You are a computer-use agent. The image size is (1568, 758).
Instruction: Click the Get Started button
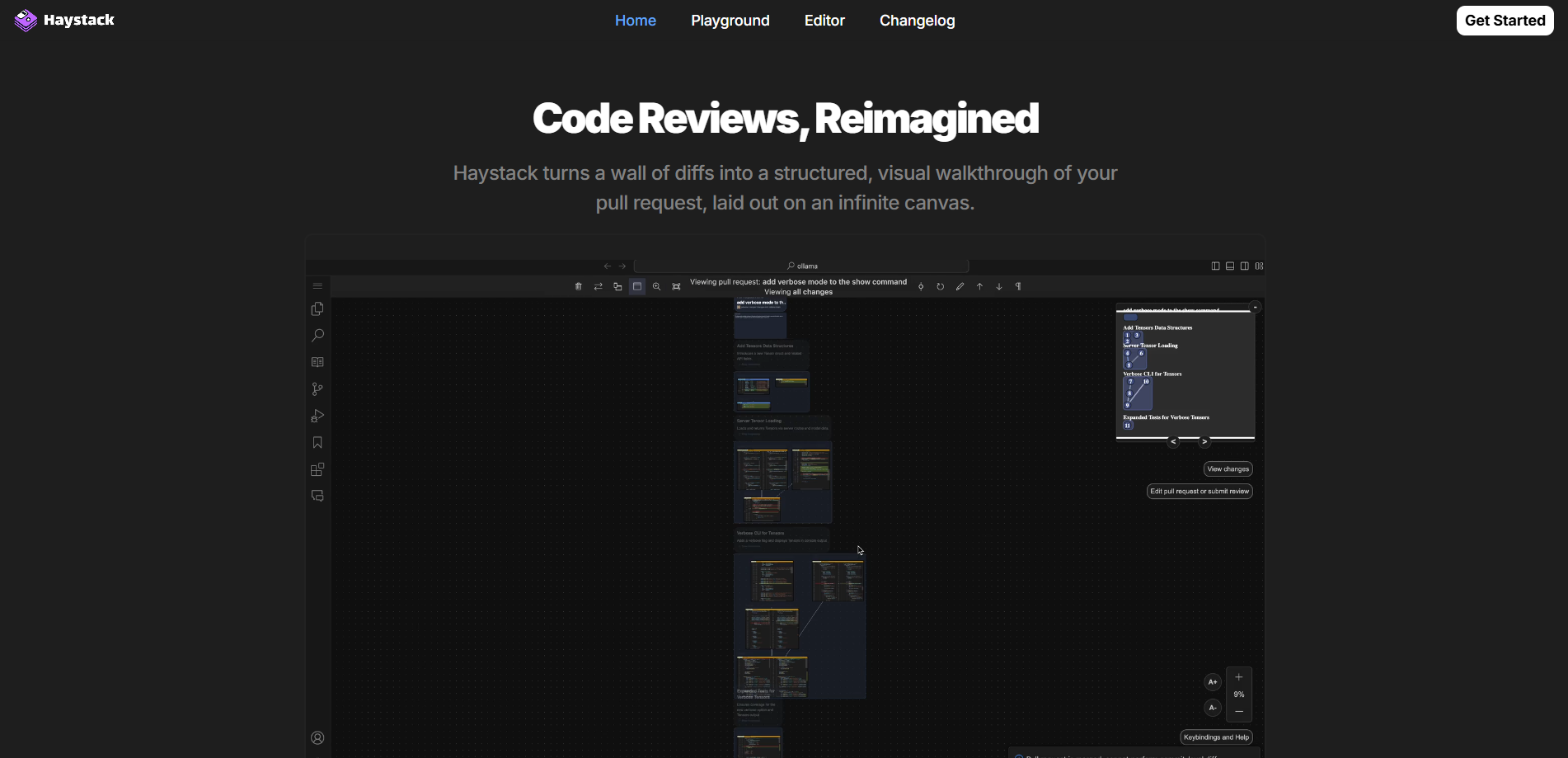click(1504, 21)
